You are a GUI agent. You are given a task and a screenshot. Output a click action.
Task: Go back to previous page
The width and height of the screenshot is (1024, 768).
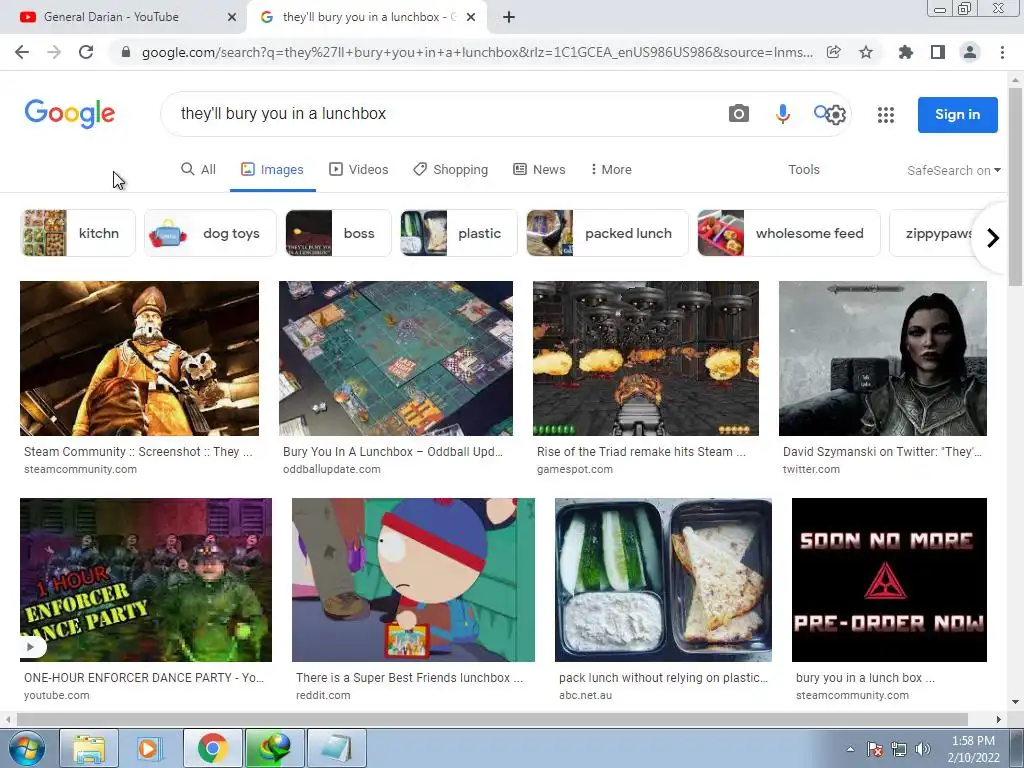coord(22,52)
